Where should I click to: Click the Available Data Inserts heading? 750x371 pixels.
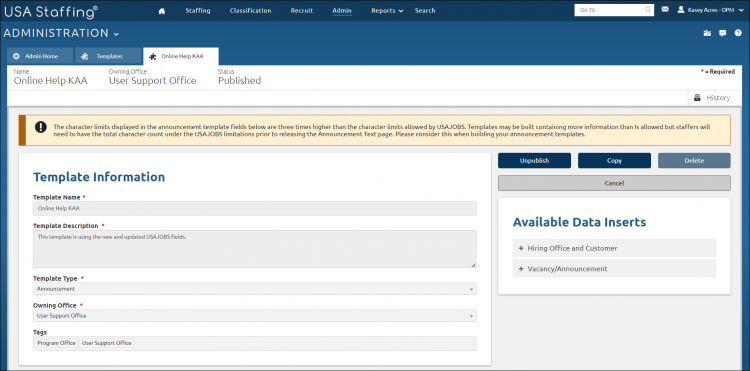(579, 222)
